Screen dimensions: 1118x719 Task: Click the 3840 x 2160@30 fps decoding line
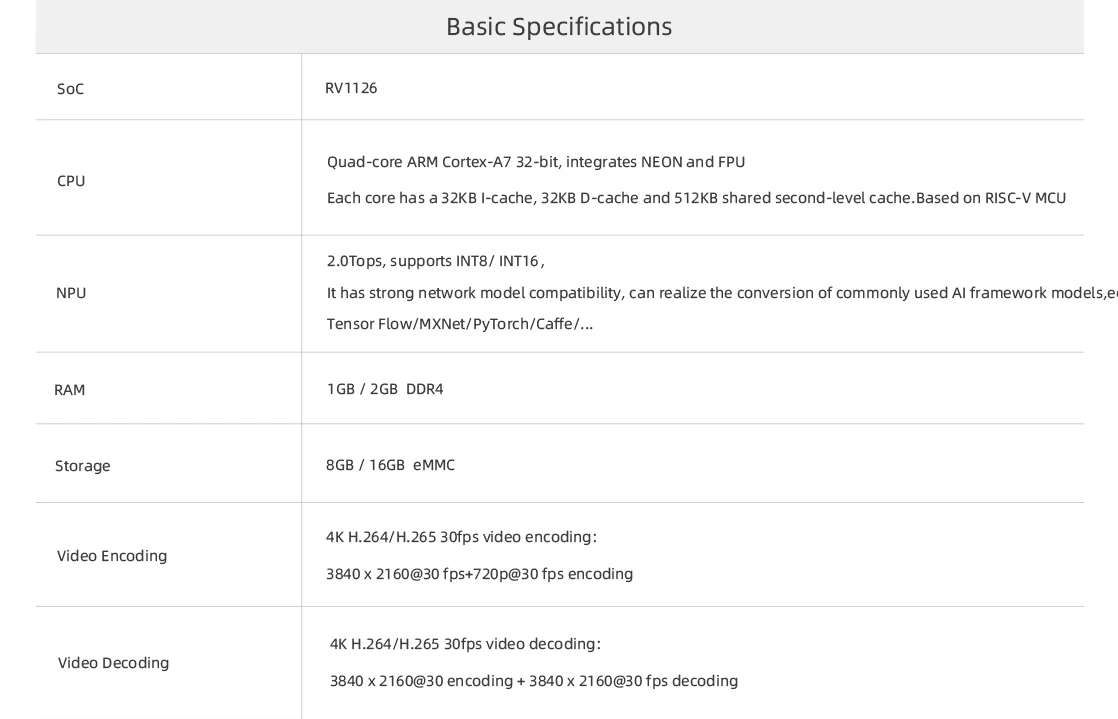point(533,681)
